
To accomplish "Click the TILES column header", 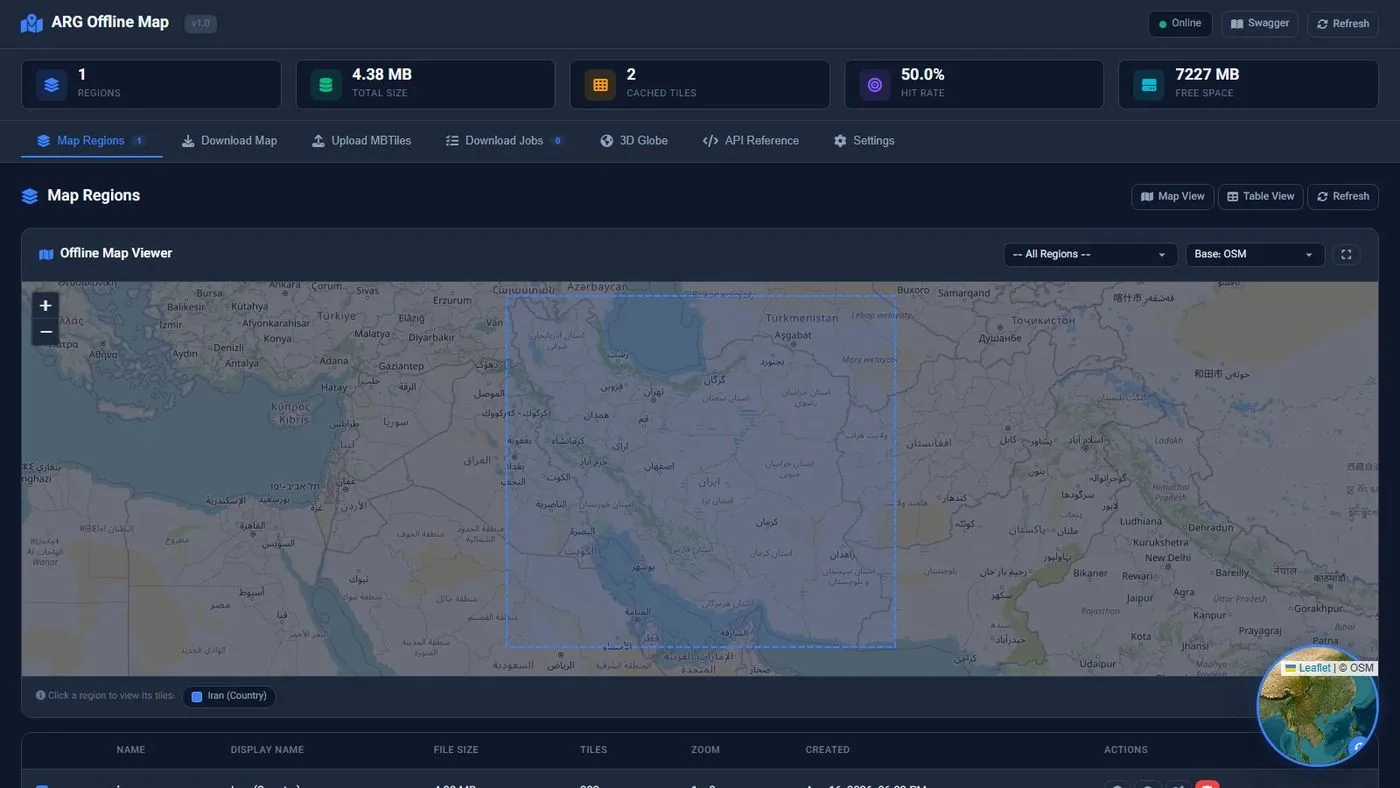I will 594,750.
